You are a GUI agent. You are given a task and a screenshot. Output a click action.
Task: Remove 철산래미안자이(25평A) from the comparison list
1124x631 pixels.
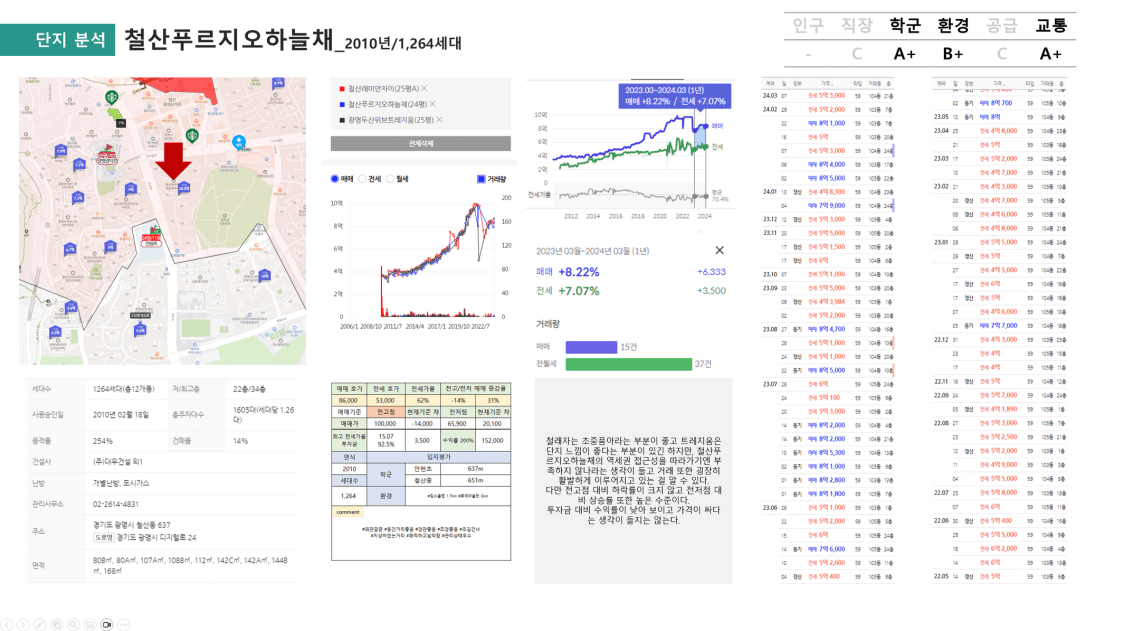(x=424, y=88)
